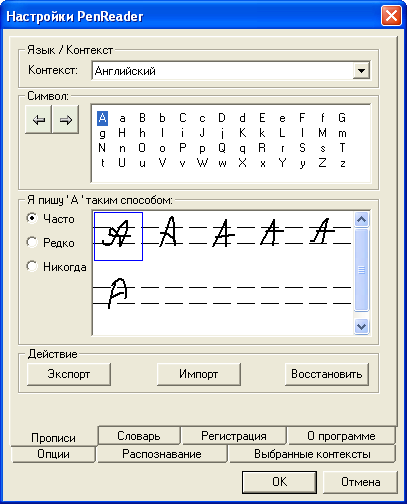This screenshot has width=408, height=504.
Task: Select uppercase Q in symbol grid
Action: (x=222, y=148)
